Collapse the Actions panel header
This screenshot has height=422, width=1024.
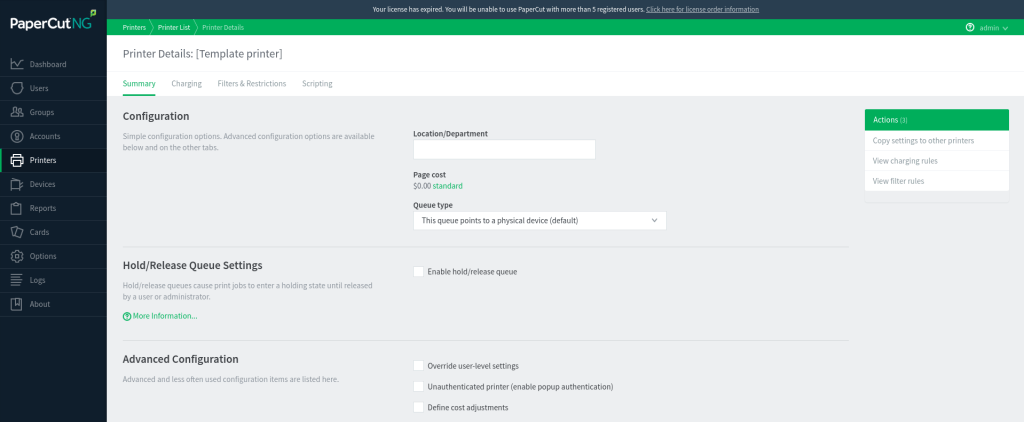click(936, 120)
